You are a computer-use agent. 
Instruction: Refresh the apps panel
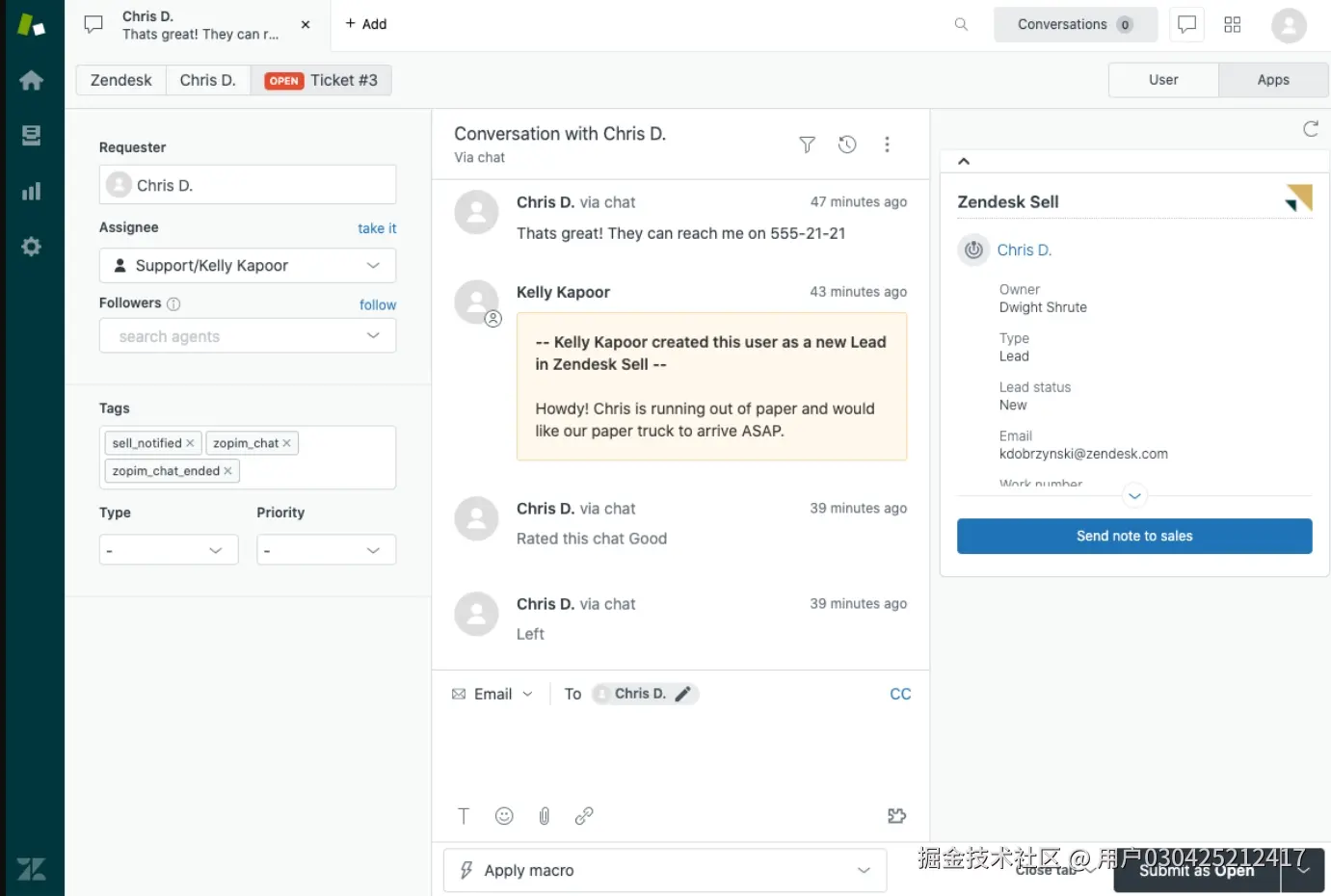pyautogui.click(x=1311, y=129)
